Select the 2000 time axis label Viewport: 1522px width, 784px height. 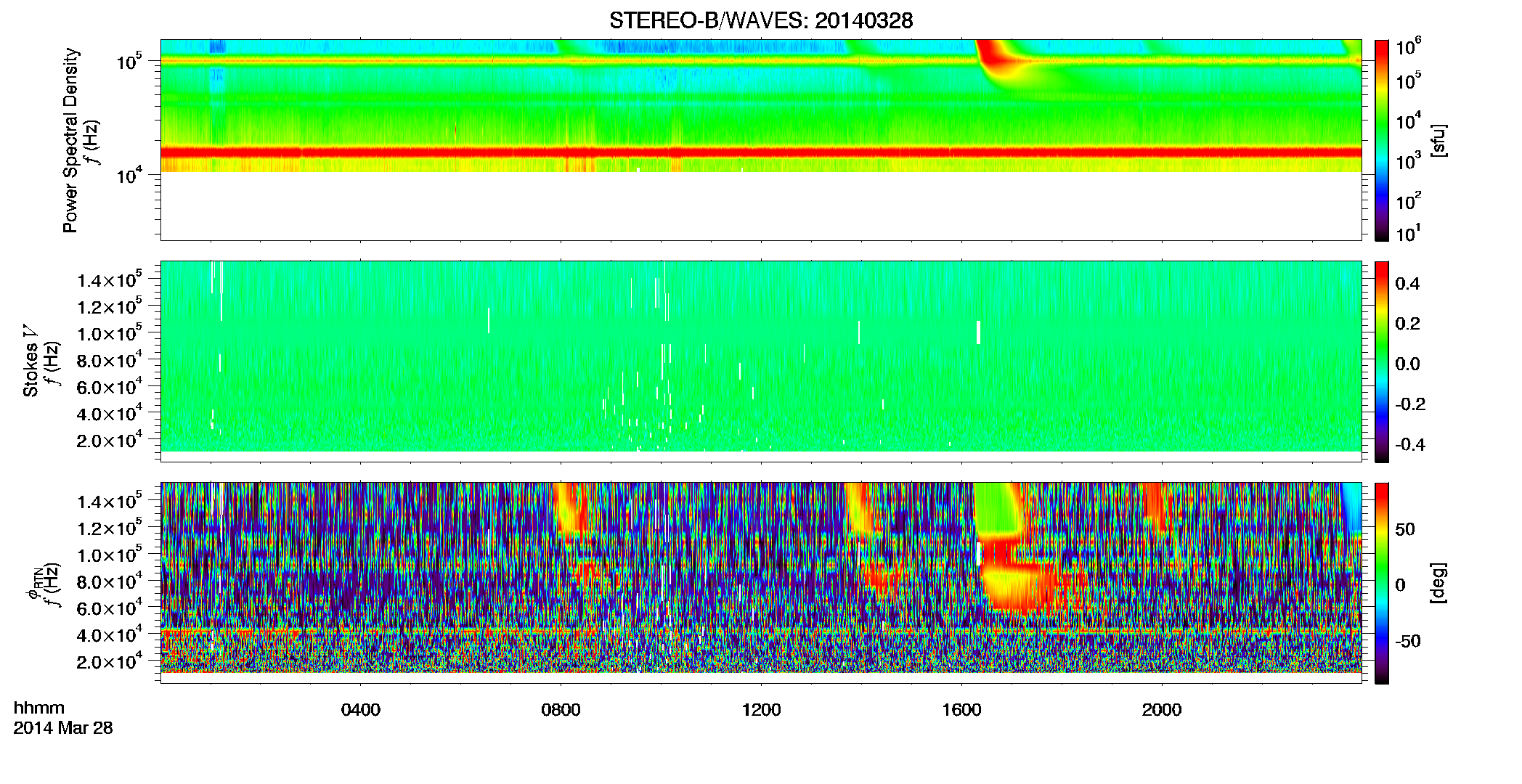pyautogui.click(x=1162, y=710)
